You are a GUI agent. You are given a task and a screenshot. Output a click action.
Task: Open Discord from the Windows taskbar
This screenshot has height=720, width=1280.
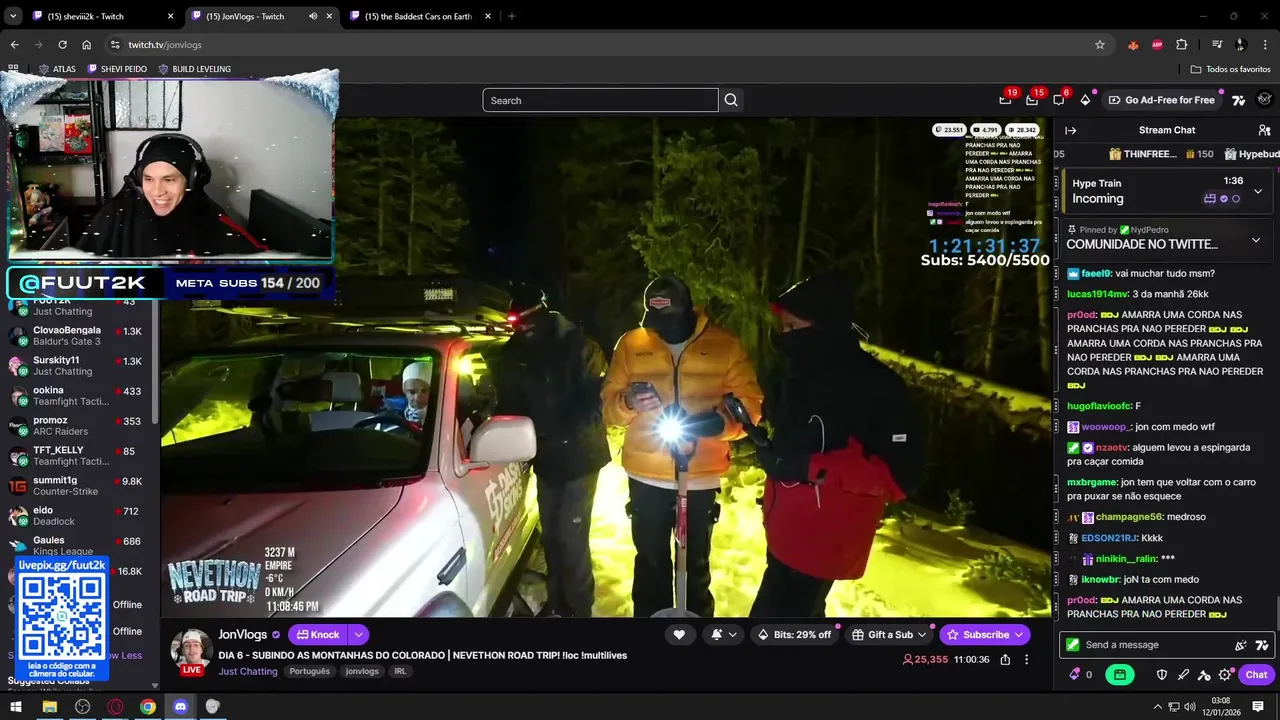click(180, 706)
